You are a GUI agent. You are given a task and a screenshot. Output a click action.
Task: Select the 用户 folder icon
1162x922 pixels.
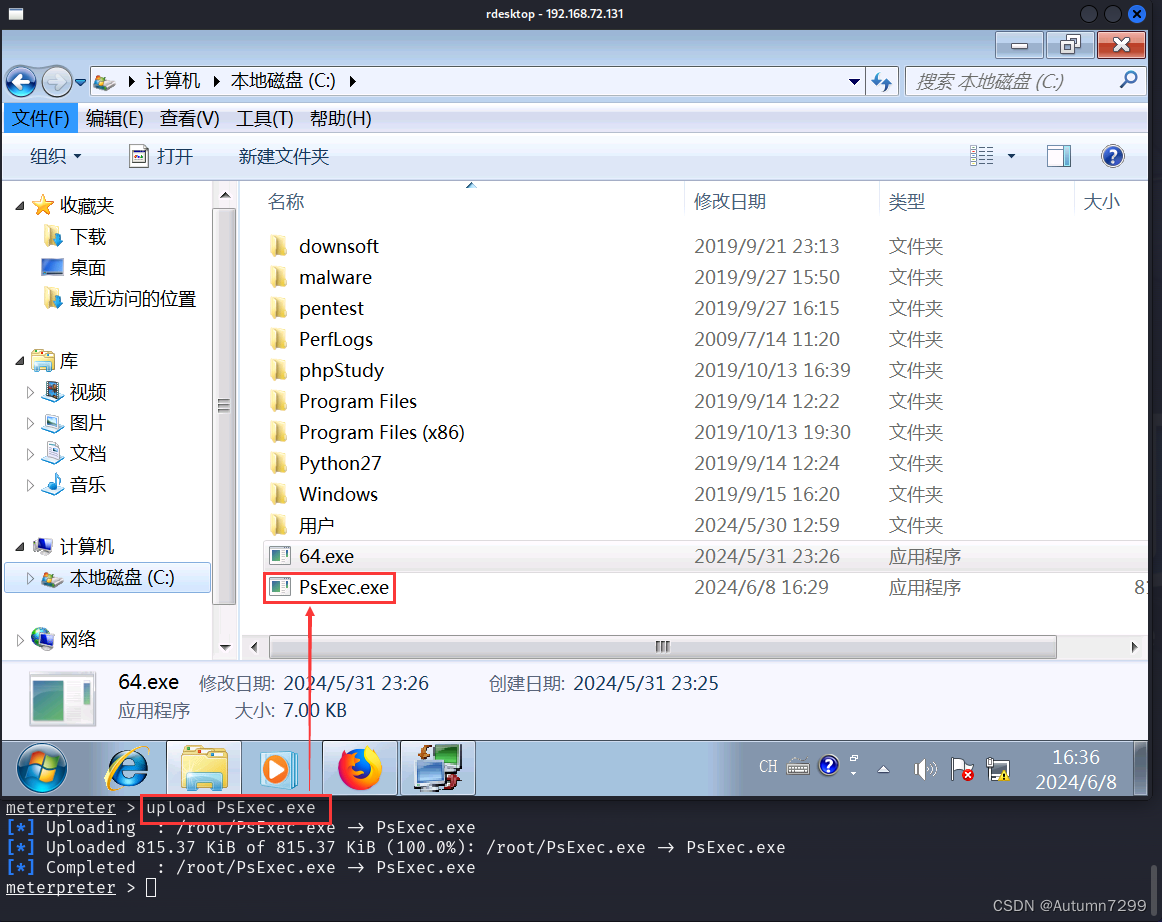[x=279, y=525]
